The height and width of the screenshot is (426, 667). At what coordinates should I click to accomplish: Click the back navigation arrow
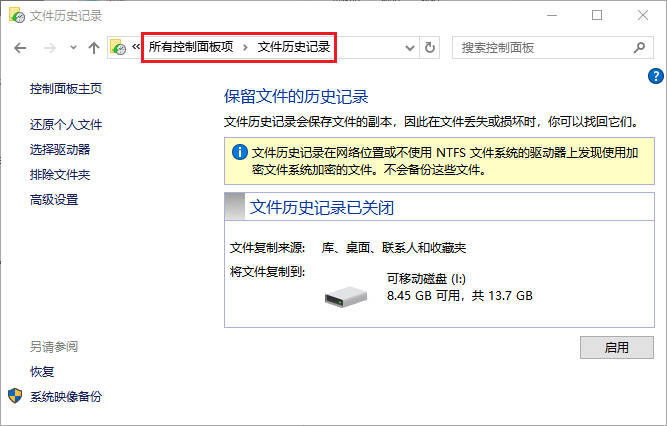pyautogui.click(x=20, y=48)
